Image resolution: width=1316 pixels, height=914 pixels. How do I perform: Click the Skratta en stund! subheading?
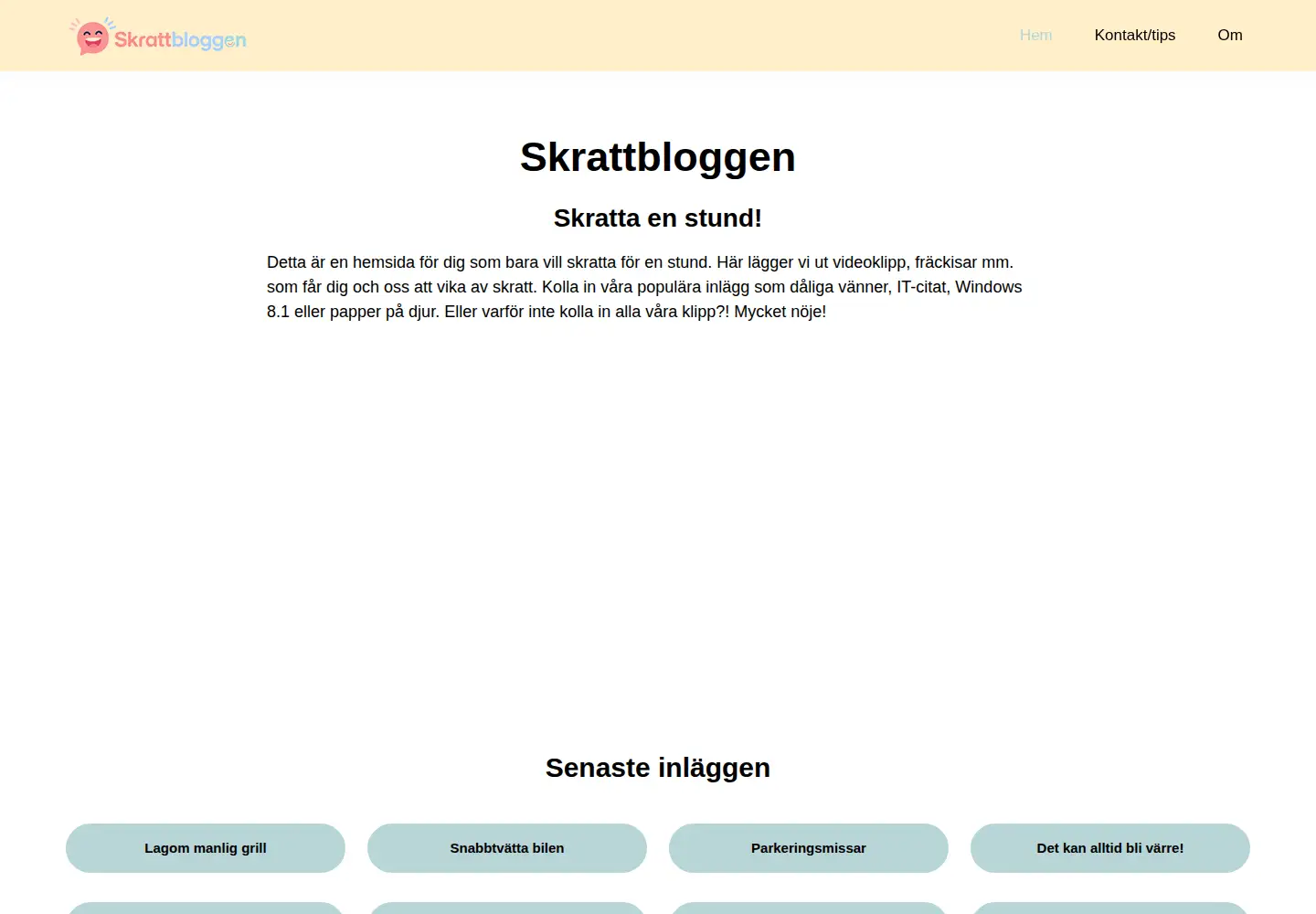(x=658, y=218)
